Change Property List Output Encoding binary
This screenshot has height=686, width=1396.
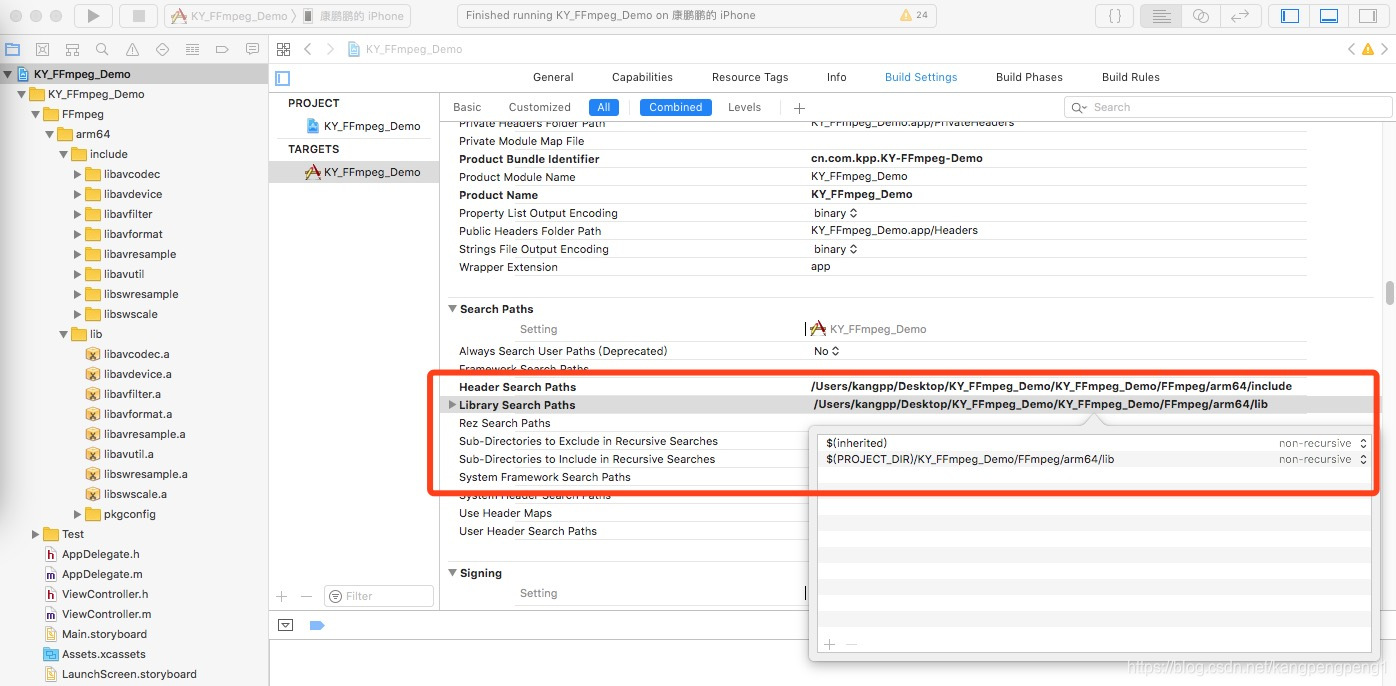point(835,213)
